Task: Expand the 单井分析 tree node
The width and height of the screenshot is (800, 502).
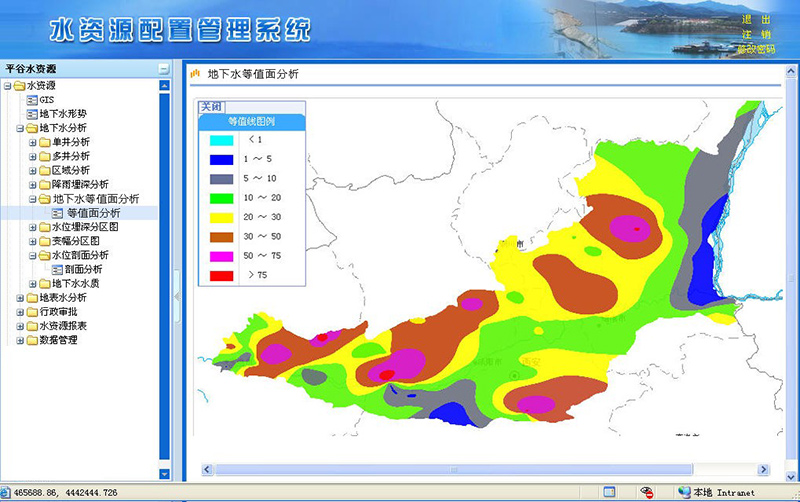Action: coord(33,142)
